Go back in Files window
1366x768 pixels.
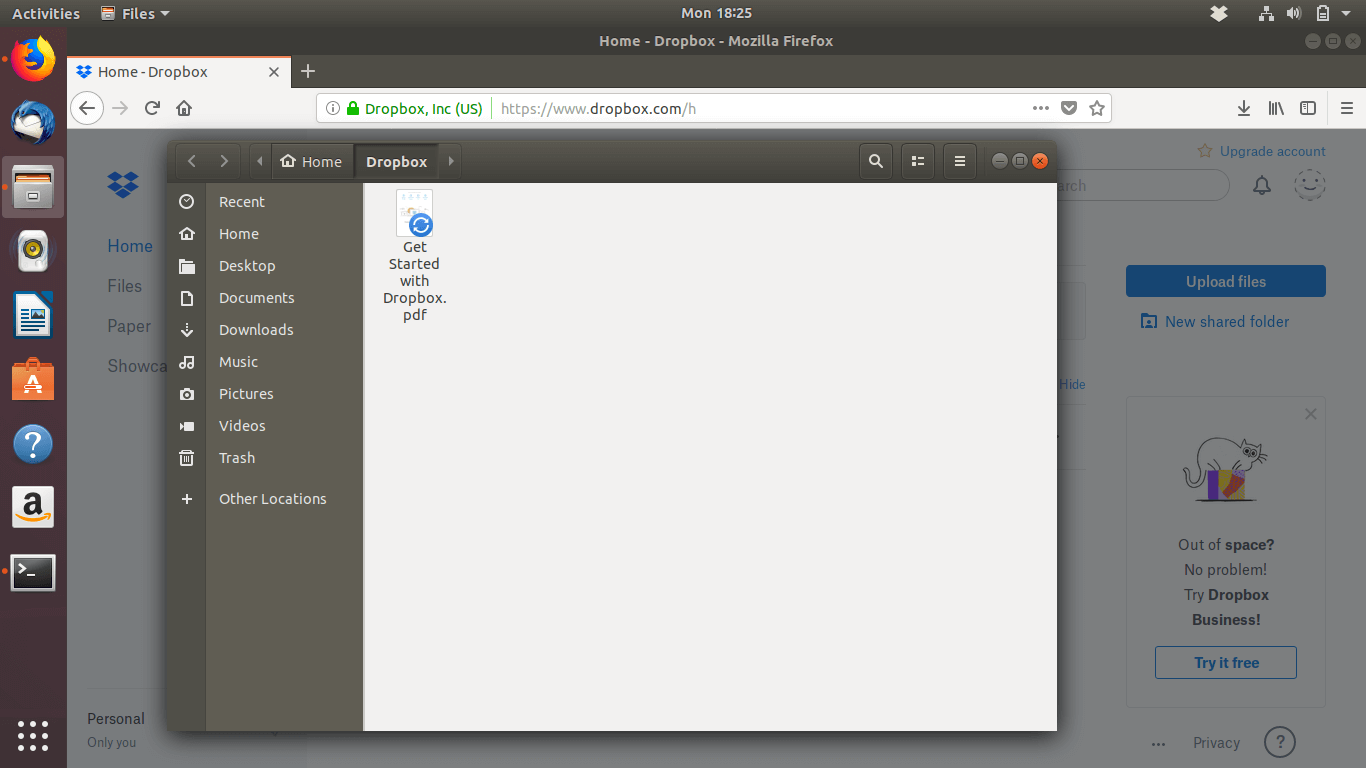[x=192, y=161]
